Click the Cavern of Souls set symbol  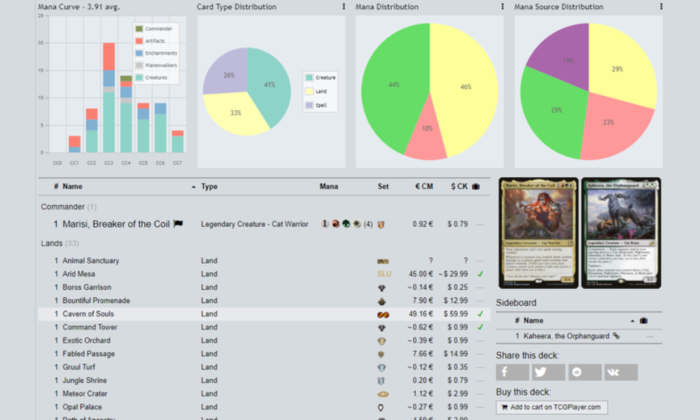coord(383,314)
